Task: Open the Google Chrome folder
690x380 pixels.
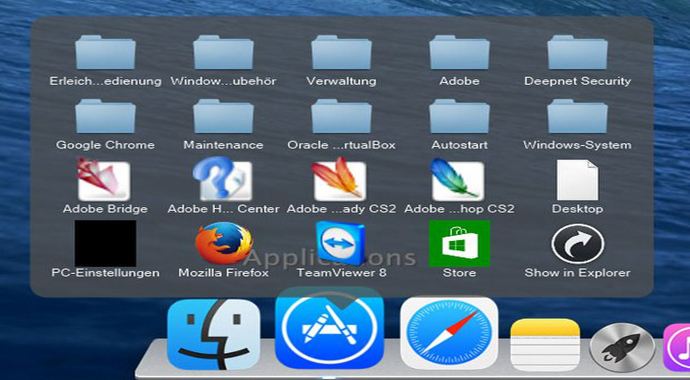Action: (x=105, y=116)
